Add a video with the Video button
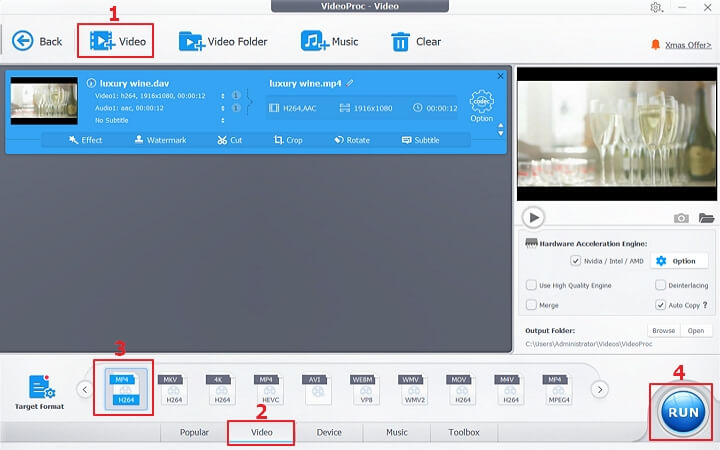 coord(118,41)
